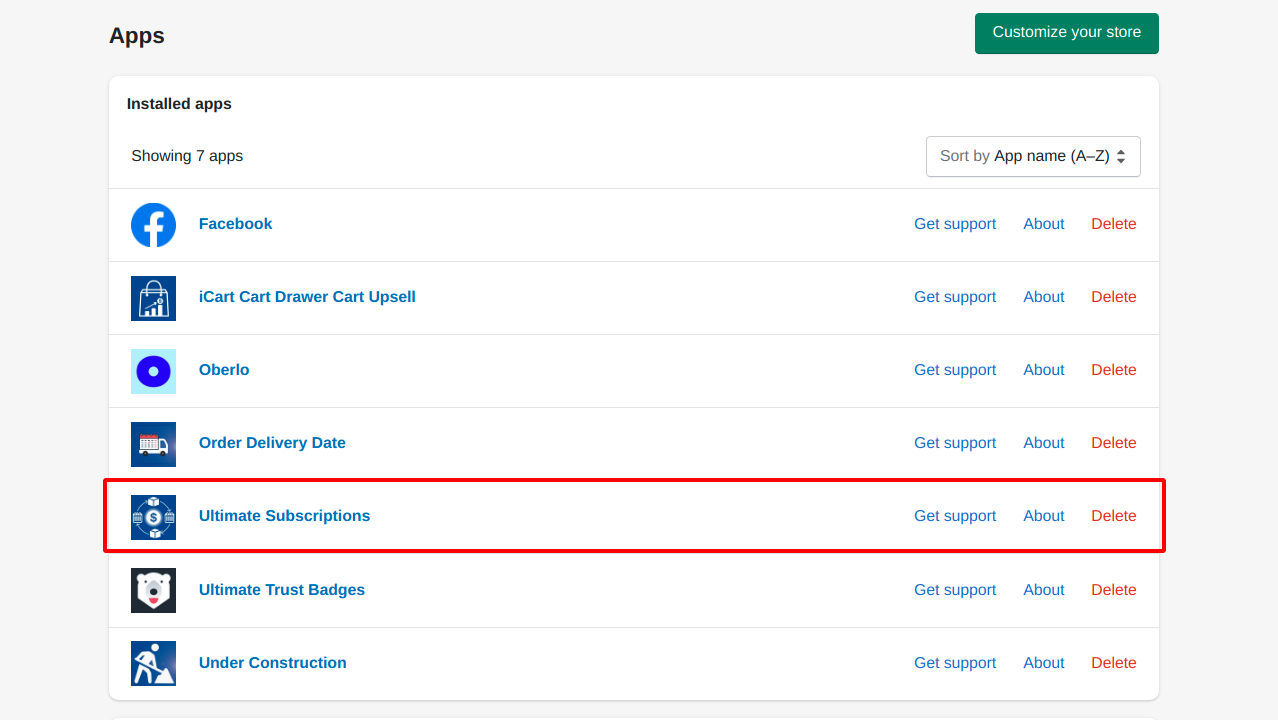
Task: Click the Apps page heading
Action: point(137,36)
